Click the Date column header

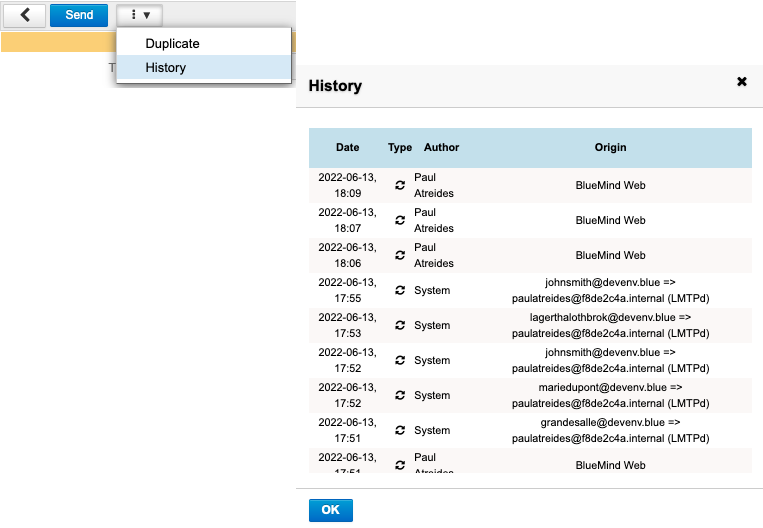(x=347, y=147)
